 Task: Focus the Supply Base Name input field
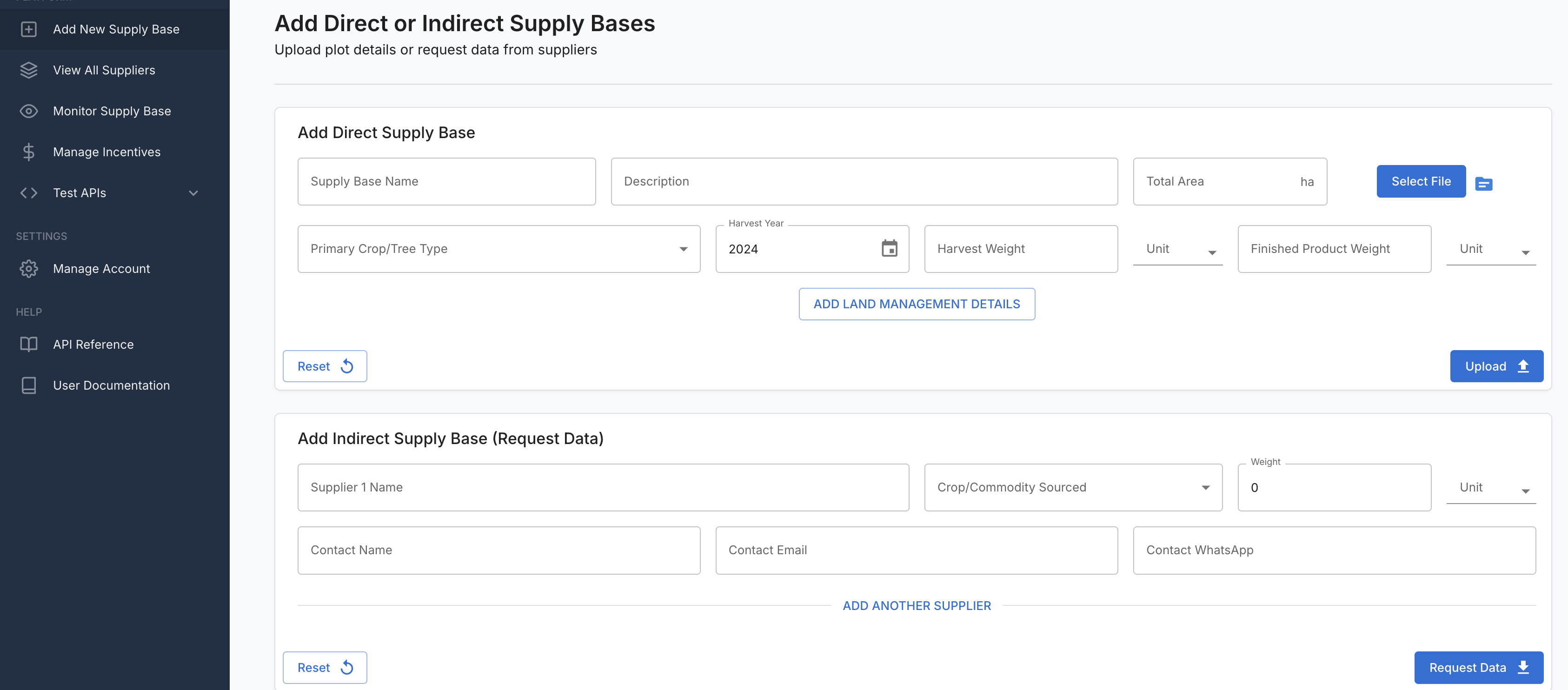(446, 181)
